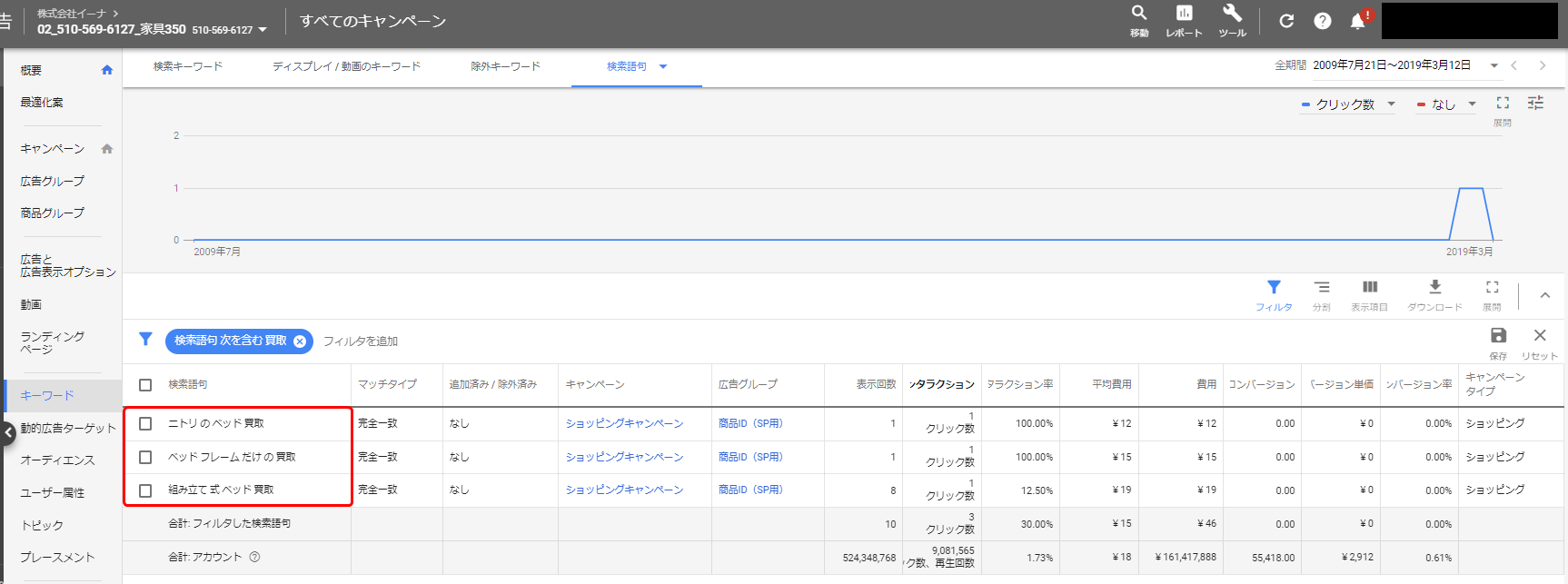Click the refresh icon in header
The width and height of the screenshot is (1568, 584).
(x=1286, y=21)
